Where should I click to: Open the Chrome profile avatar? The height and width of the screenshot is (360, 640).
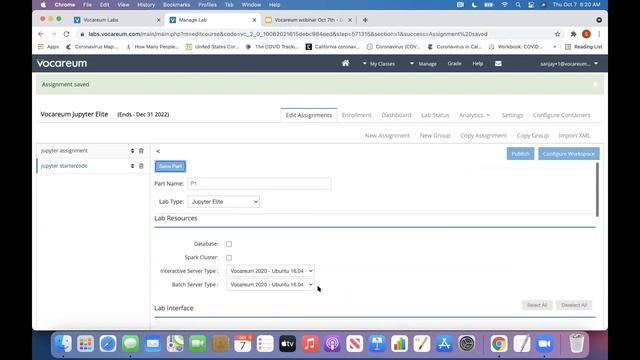[x=586, y=34]
